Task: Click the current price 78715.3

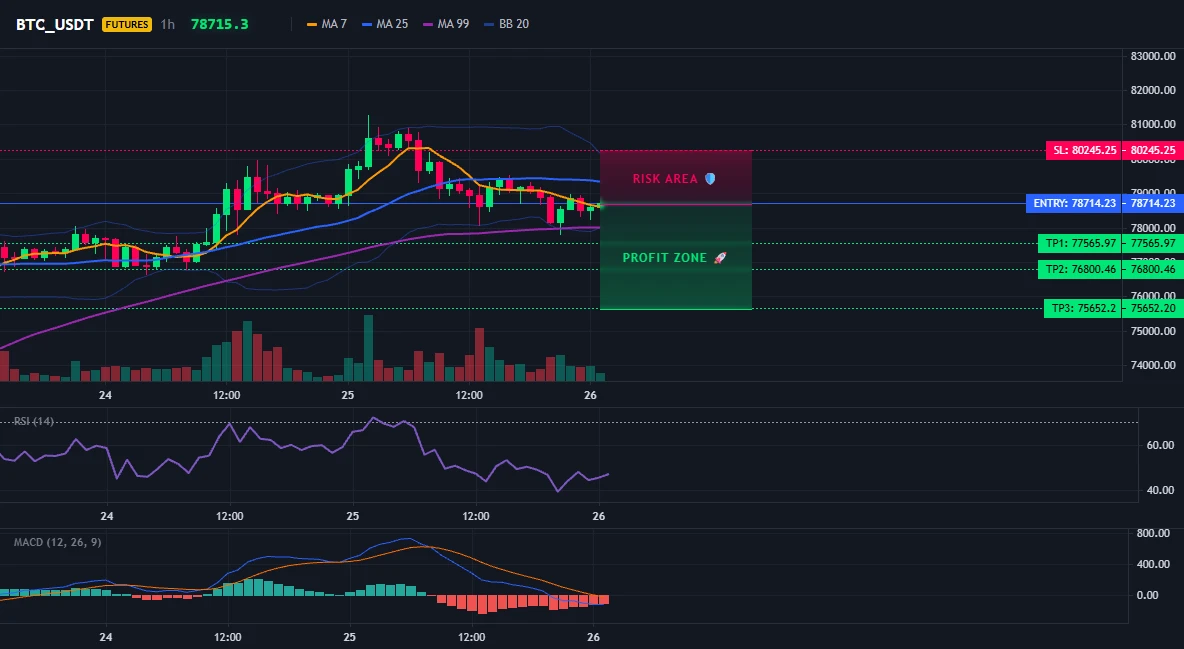Action: click(220, 24)
